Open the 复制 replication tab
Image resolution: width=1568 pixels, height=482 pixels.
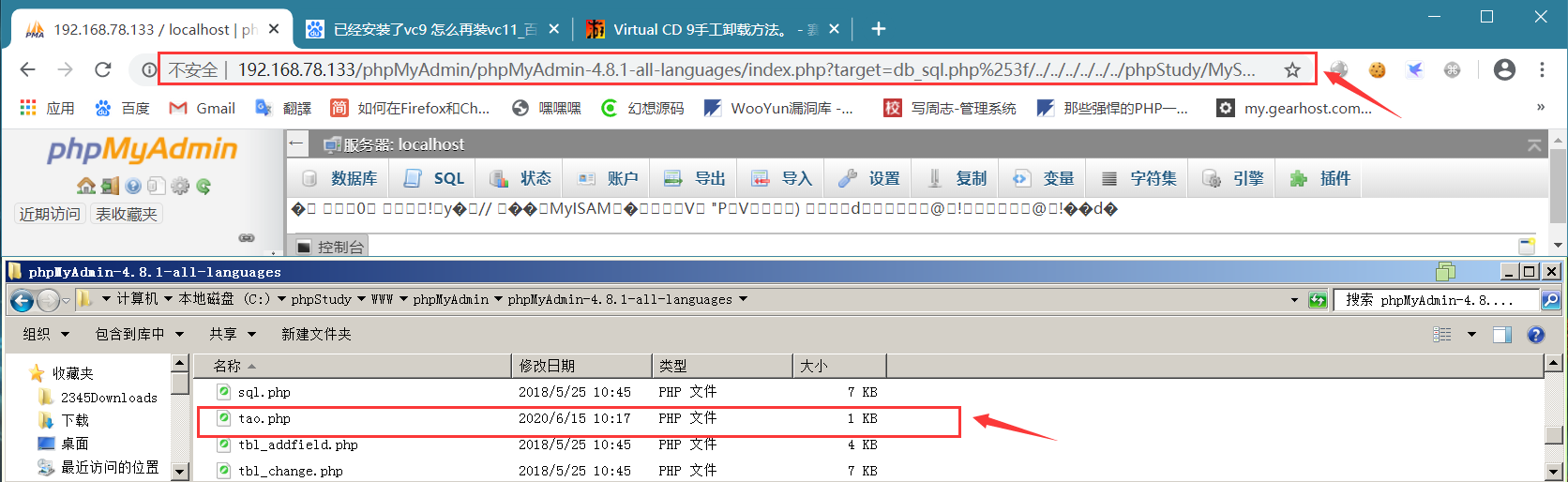[x=957, y=178]
